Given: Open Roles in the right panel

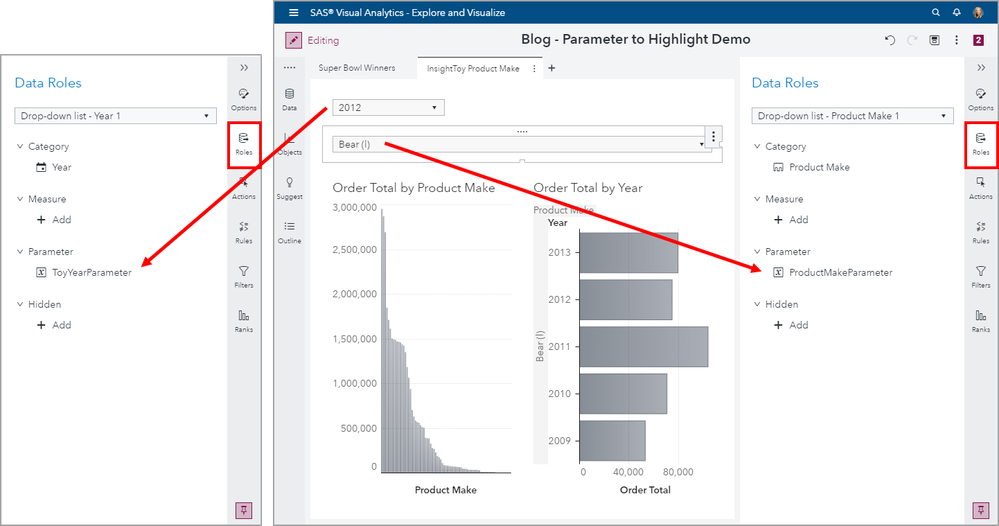Looking at the screenshot, I should coord(981,145).
